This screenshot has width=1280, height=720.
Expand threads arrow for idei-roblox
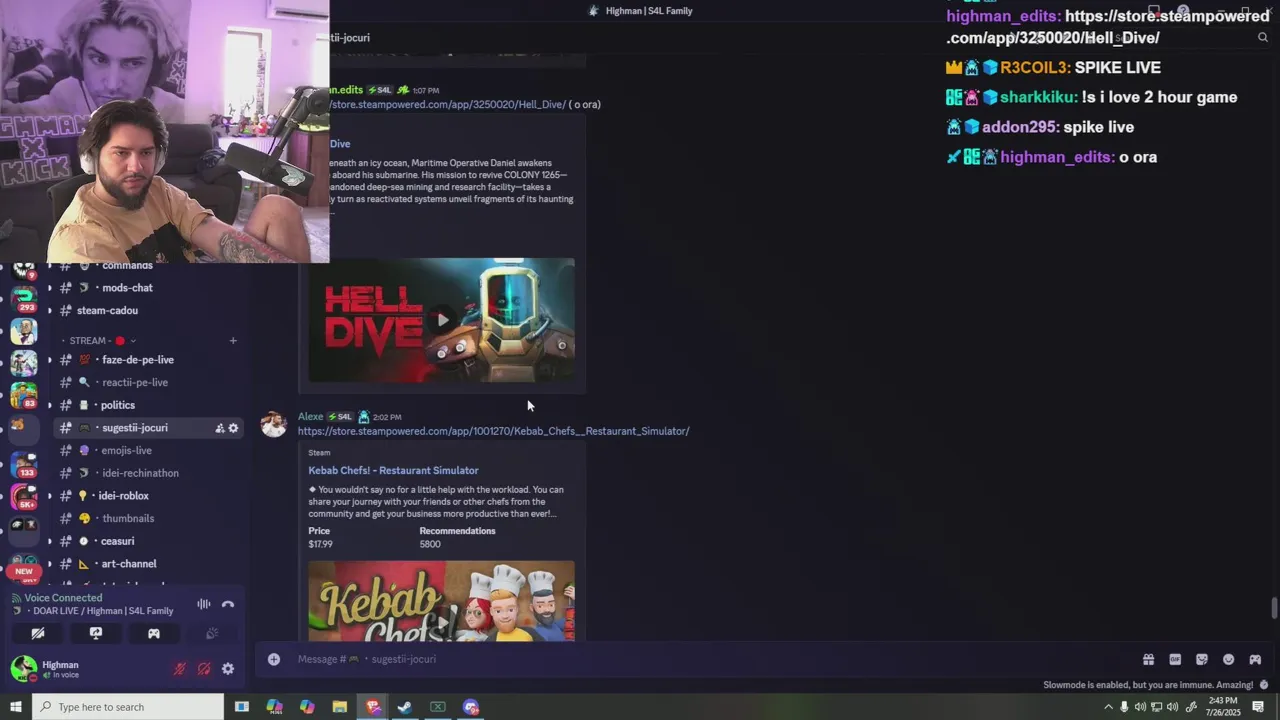(x=49, y=496)
